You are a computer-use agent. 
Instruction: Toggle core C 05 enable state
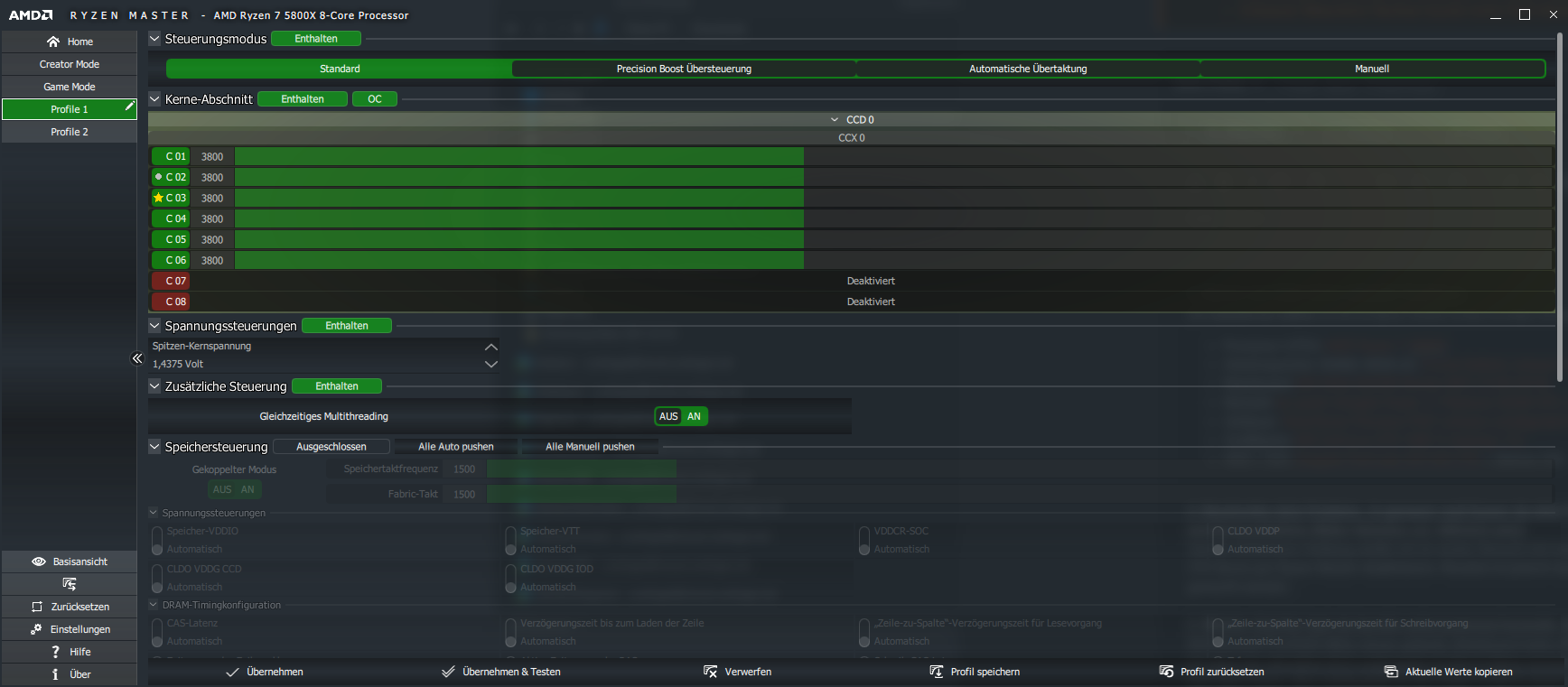171,239
